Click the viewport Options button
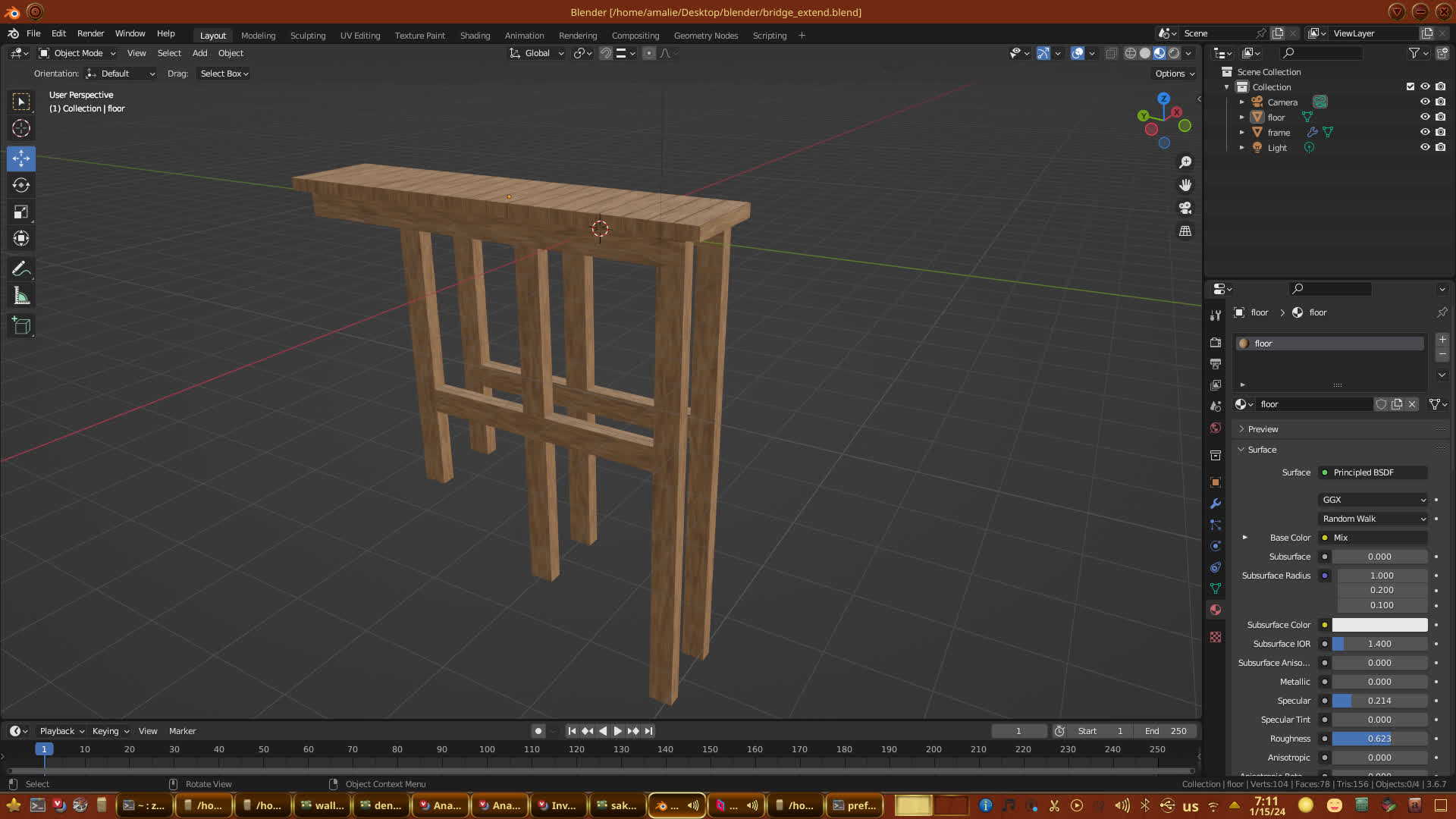Image resolution: width=1456 pixels, height=819 pixels. tap(1174, 74)
